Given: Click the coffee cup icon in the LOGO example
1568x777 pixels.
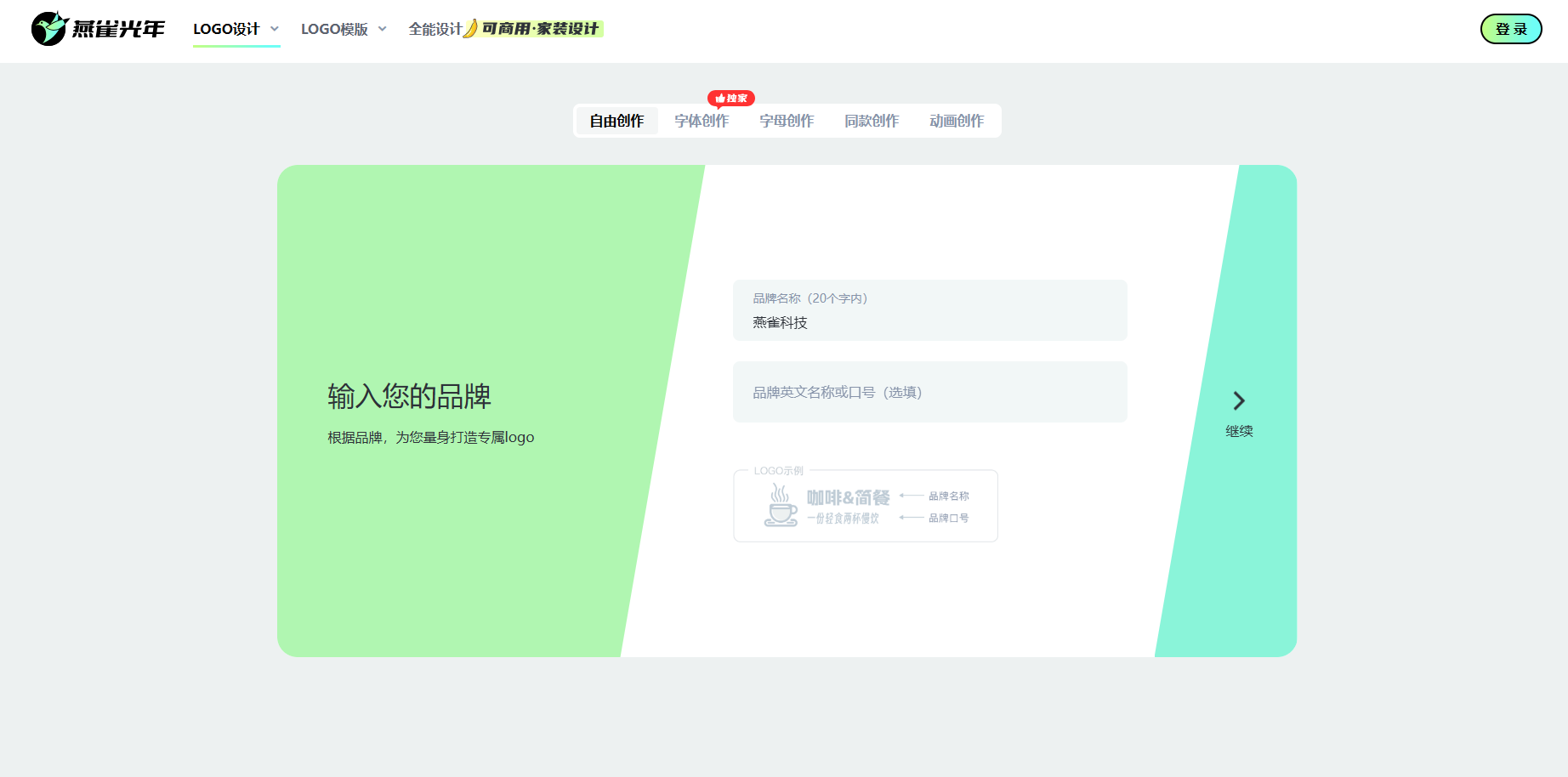Looking at the screenshot, I should [x=780, y=505].
